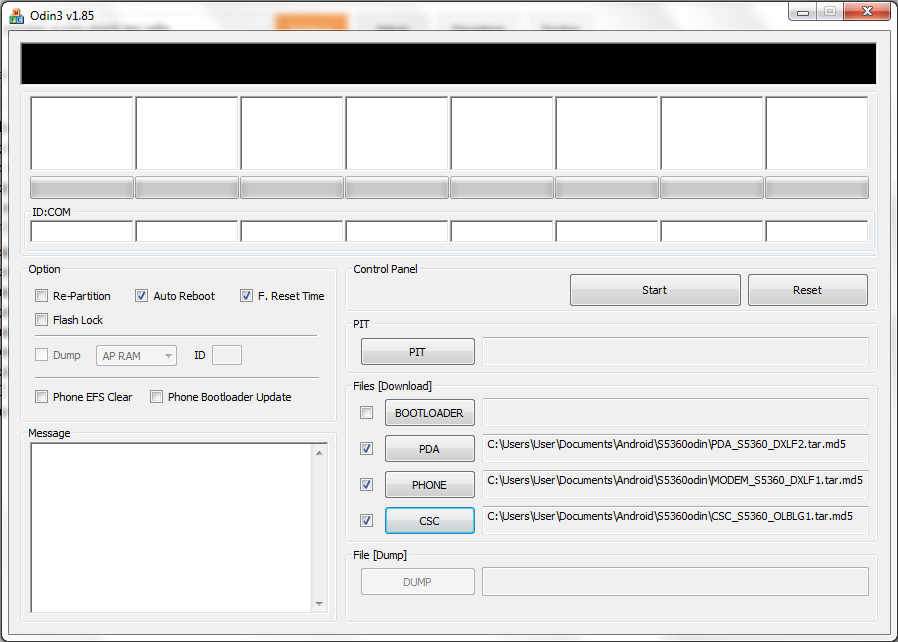898x642 pixels.
Task: Click the Odin3 title bar app icon
Action: coord(17,15)
